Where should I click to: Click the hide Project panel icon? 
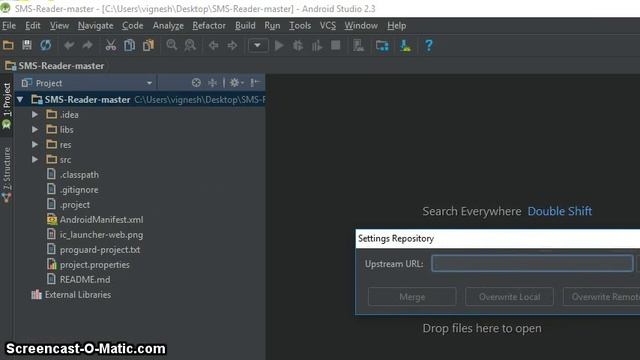tap(255, 83)
